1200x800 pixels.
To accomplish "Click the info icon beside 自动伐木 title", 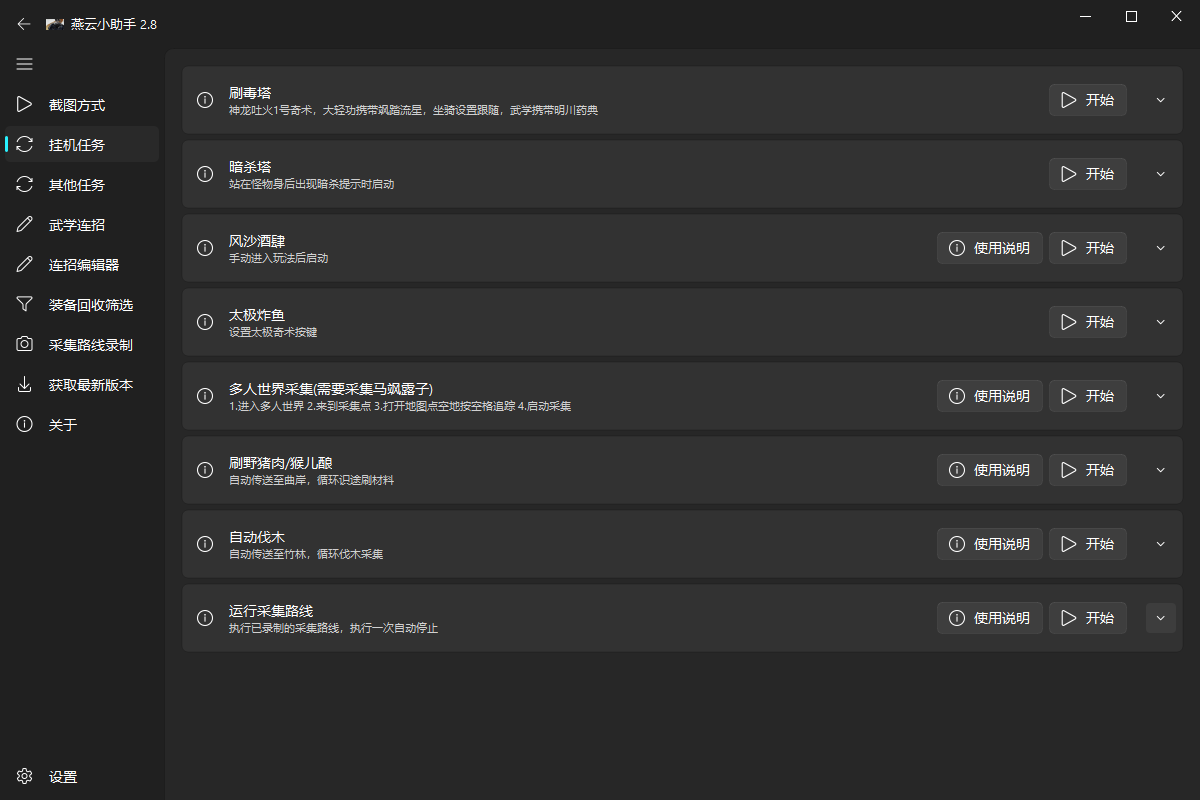I will coord(205,544).
